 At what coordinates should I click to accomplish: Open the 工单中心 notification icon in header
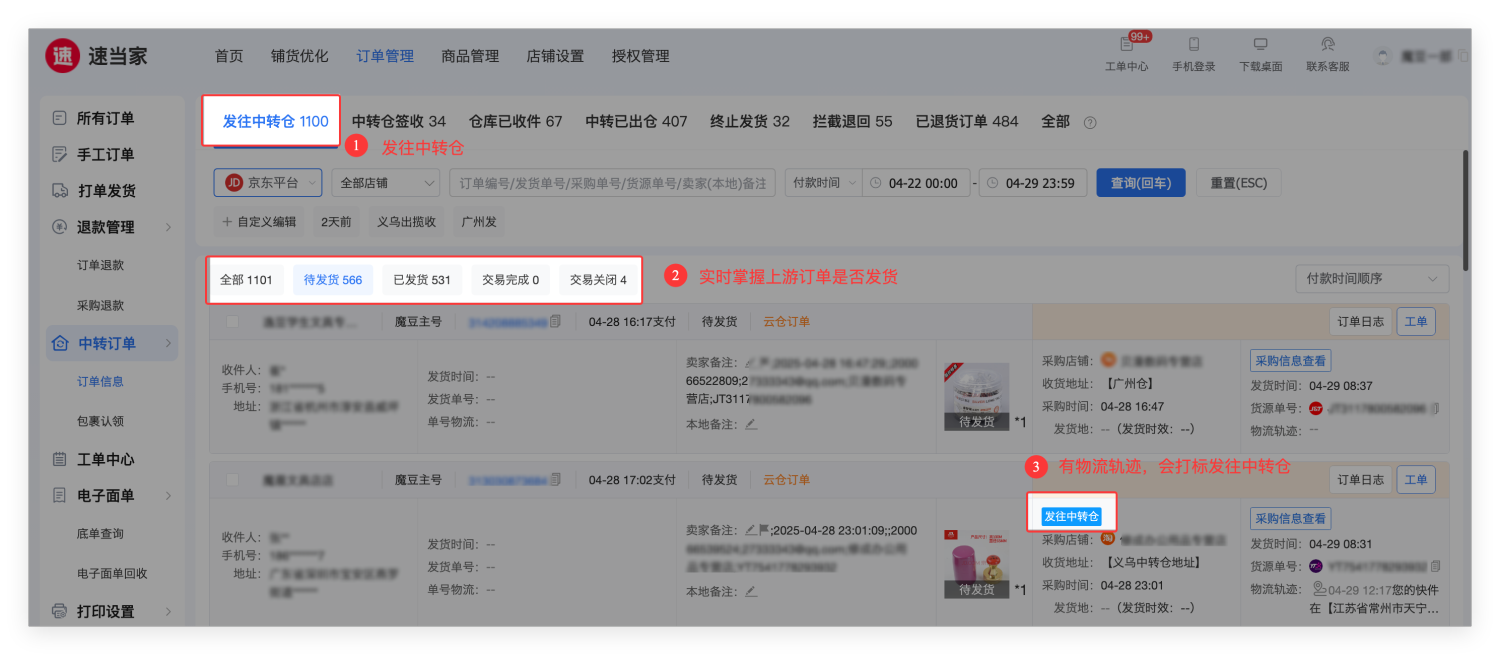[1126, 45]
